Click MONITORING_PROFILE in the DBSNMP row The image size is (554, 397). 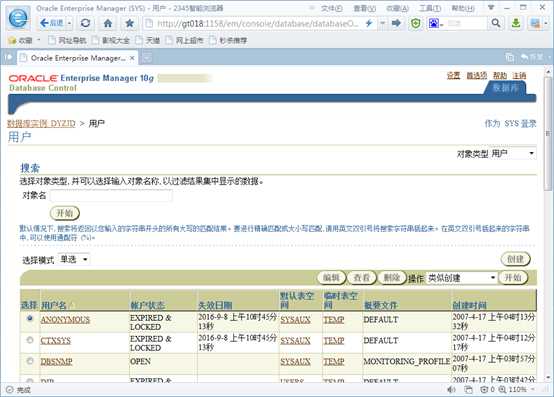407,361
